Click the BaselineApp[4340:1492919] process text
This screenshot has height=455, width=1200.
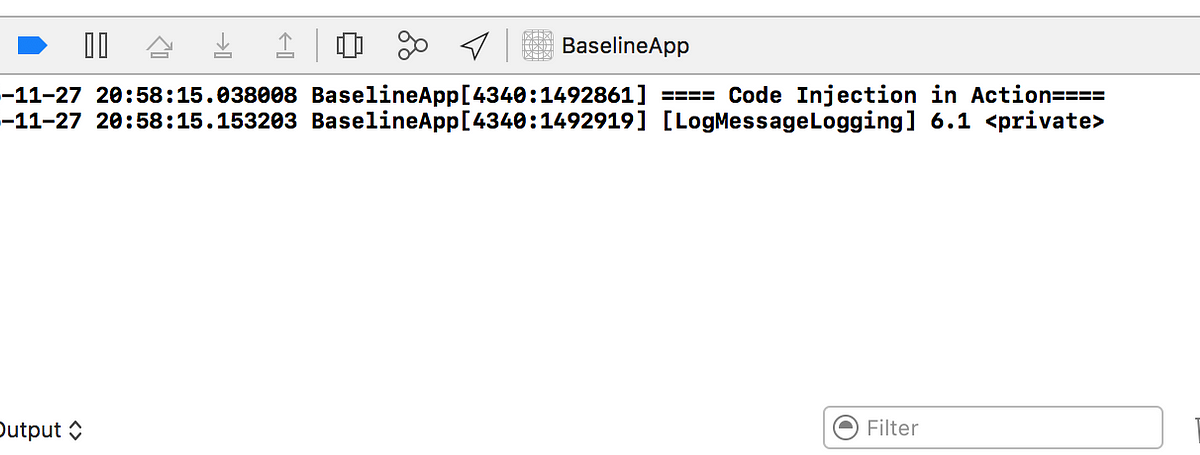(x=480, y=123)
